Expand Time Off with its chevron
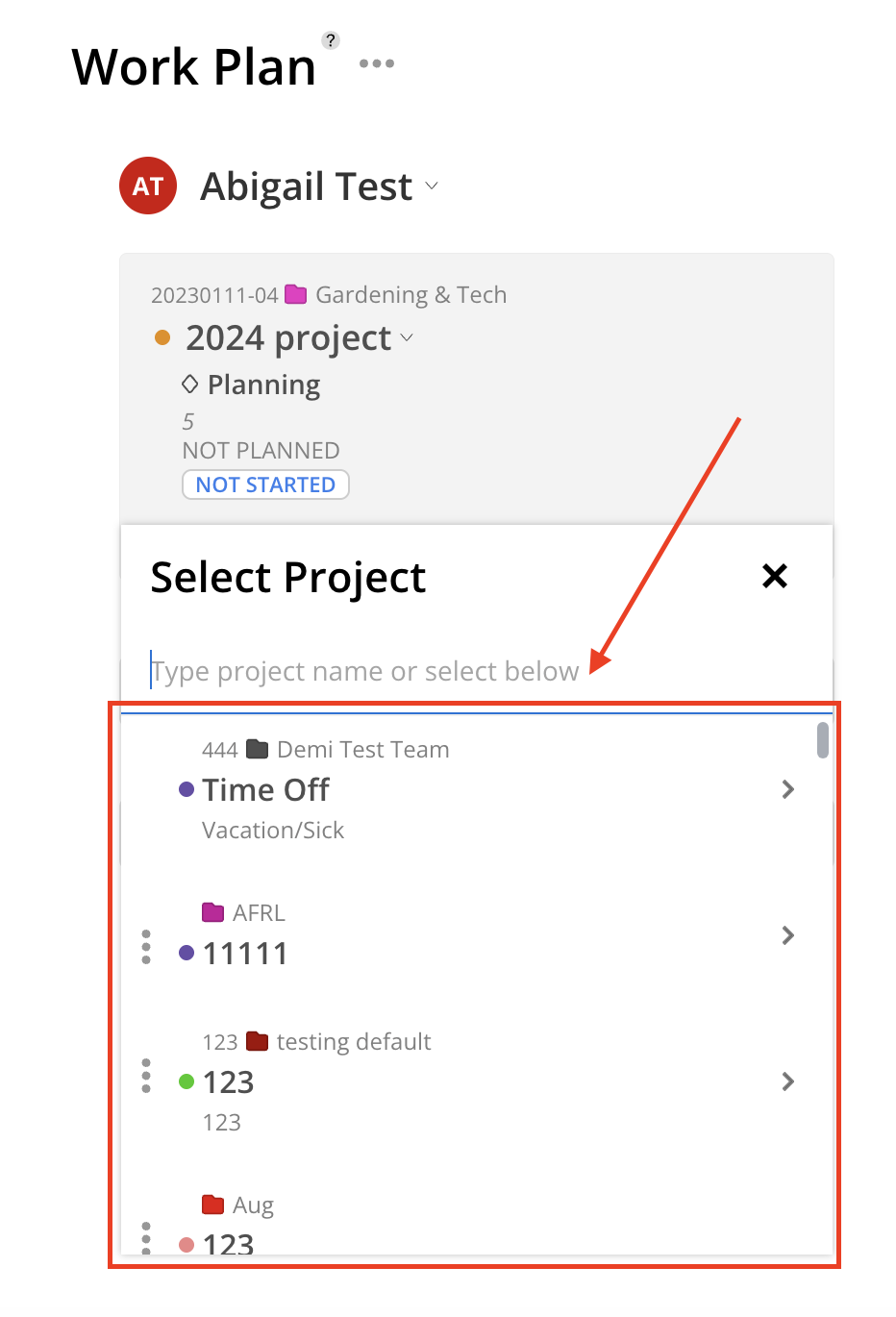Screen dimensions: 896x1317 (788, 789)
